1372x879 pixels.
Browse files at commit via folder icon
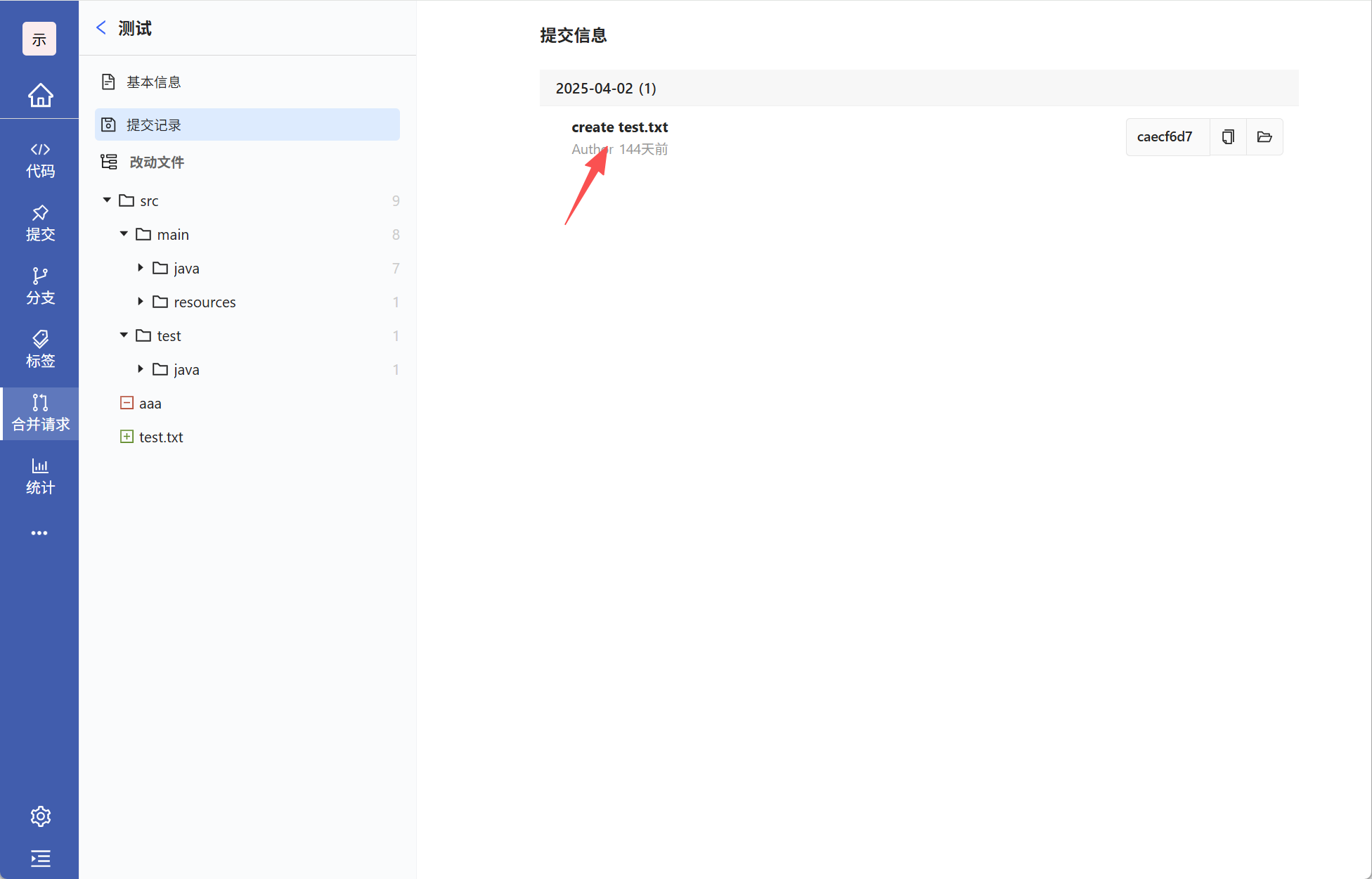pyautogui.click(x=1264, y=136)
